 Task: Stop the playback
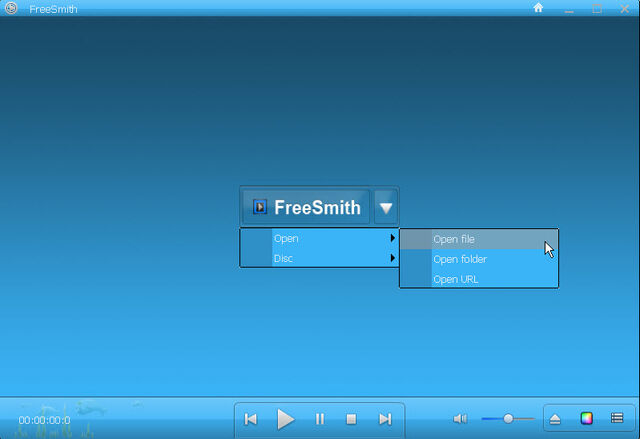coord(351,419)
